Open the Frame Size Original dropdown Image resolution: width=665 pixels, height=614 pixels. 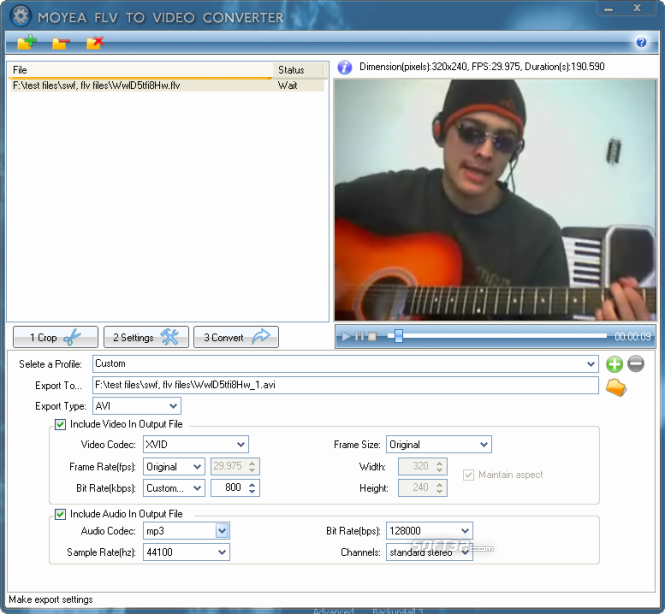(x=439, y=444)
